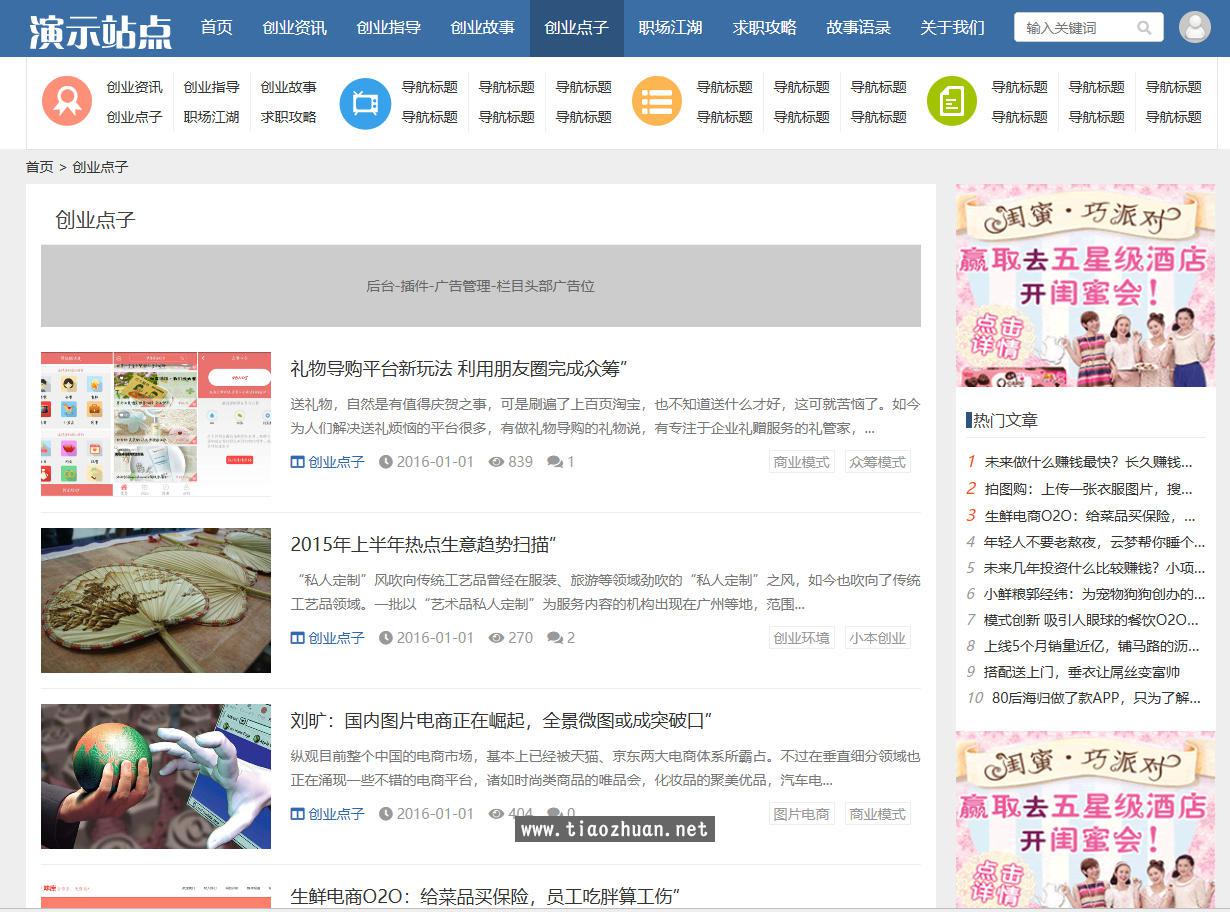The image size is (1230, 912).
Task: Open hot article 搭配送上门
Action: click(x=1082, y=672)
